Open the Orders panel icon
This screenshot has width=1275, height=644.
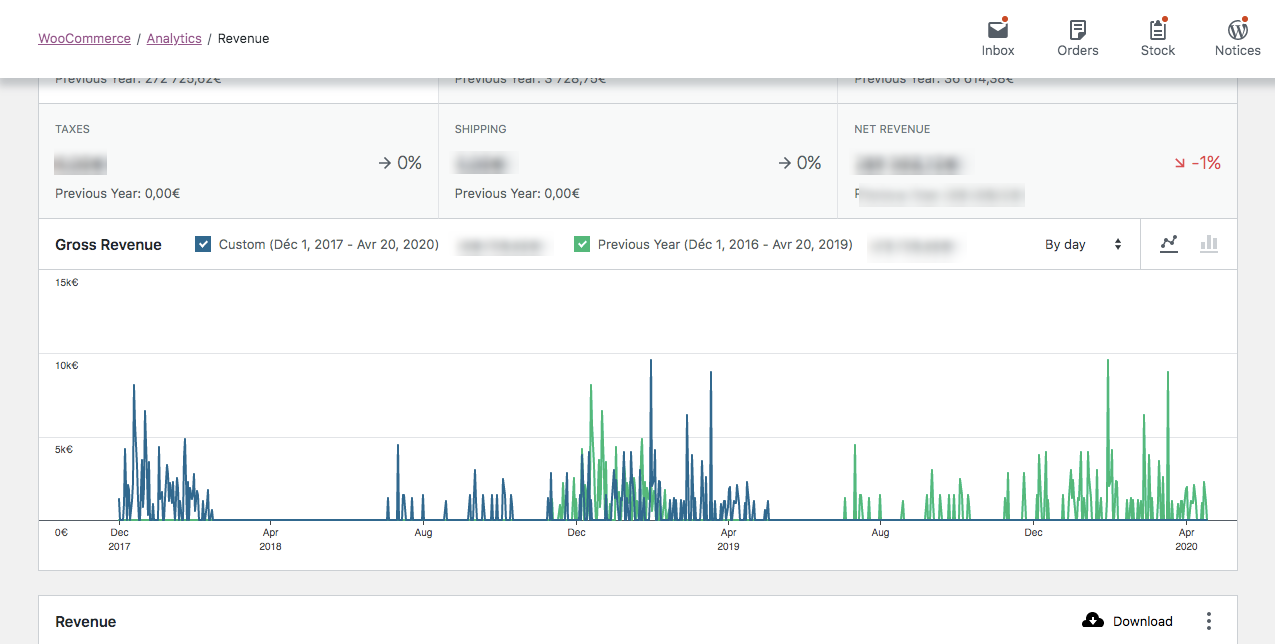(1077, 30)
